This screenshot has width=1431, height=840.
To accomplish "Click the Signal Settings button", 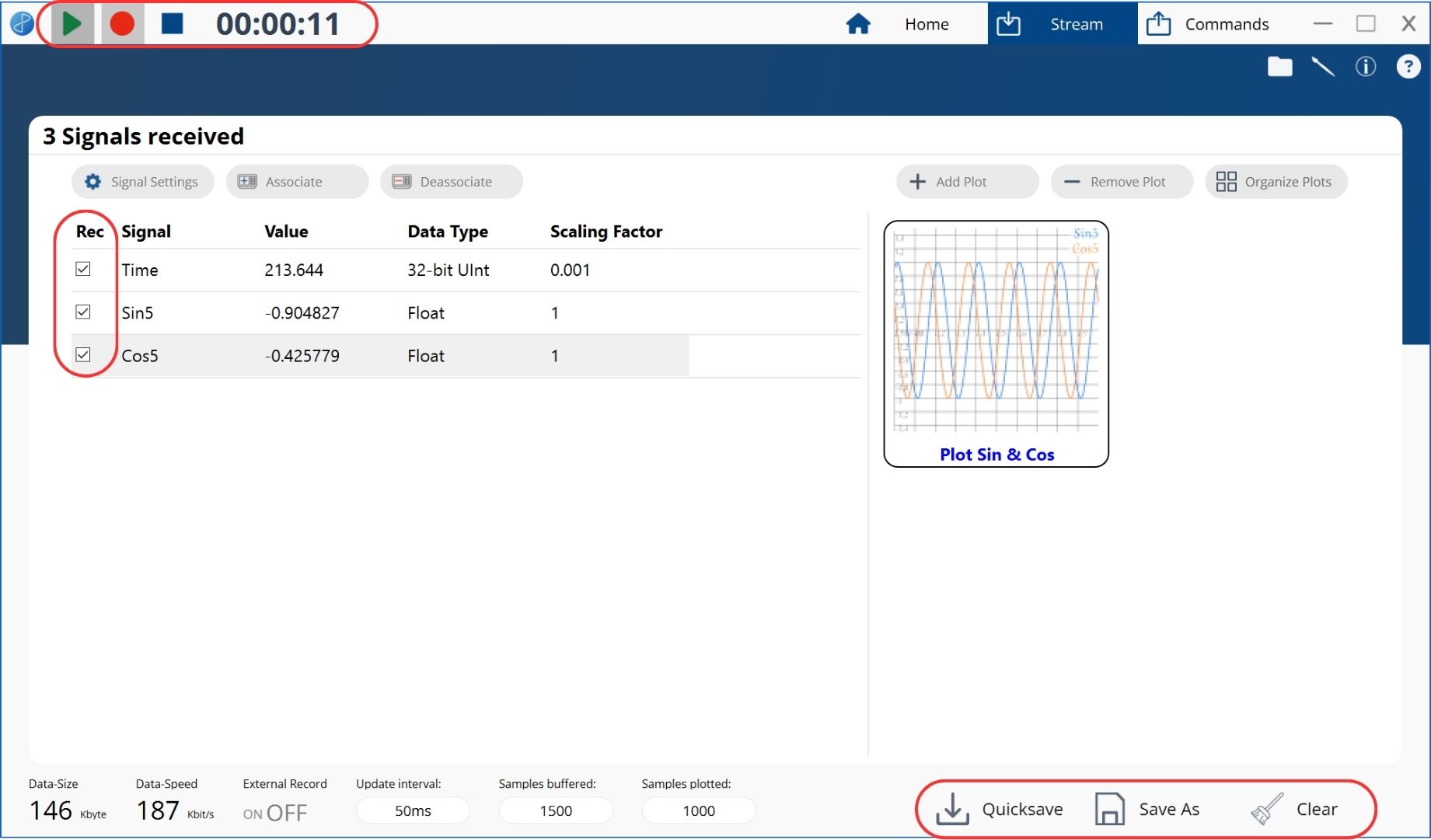I will click(142, 182).
